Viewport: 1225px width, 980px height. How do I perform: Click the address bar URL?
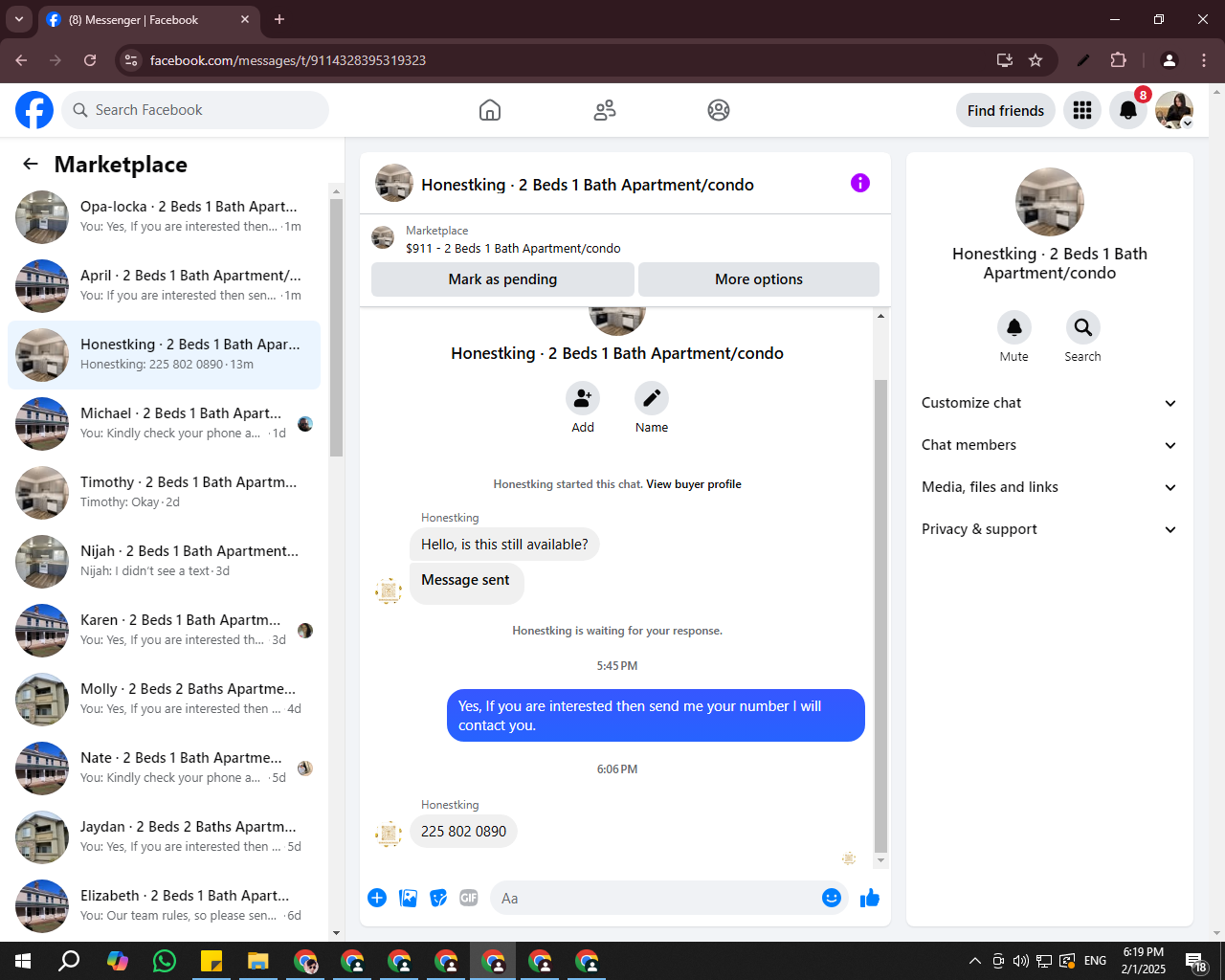[x=288, y=60]
